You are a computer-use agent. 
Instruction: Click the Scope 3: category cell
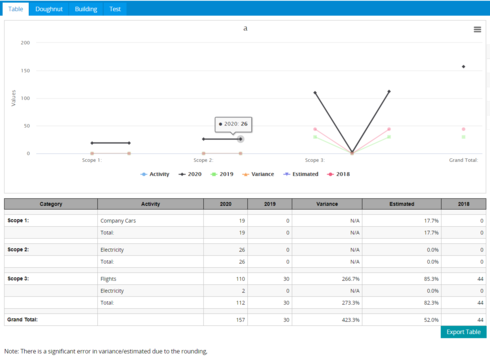tap(51, 279)
